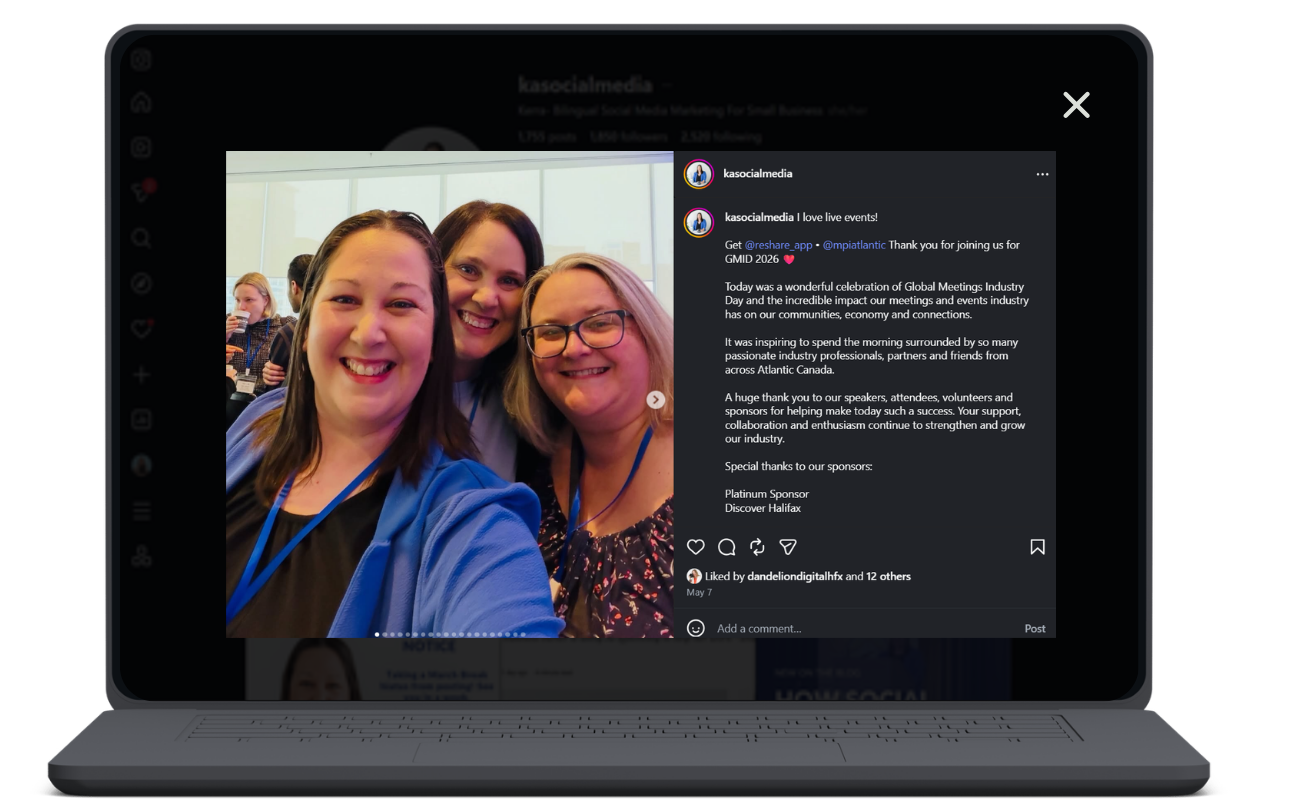The image size is (1290, 800).
Task: Save the post with the bookmark icon
Action: [x=1038, y=547]
